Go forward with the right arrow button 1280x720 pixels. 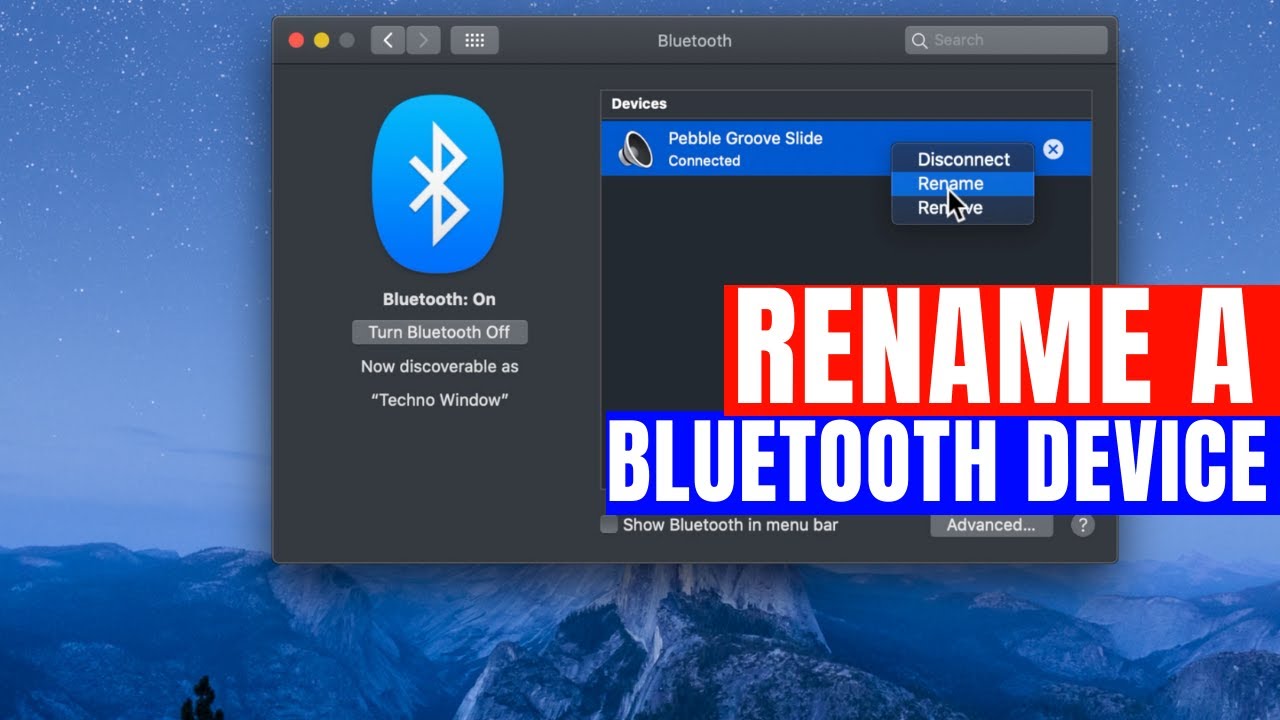423,40
